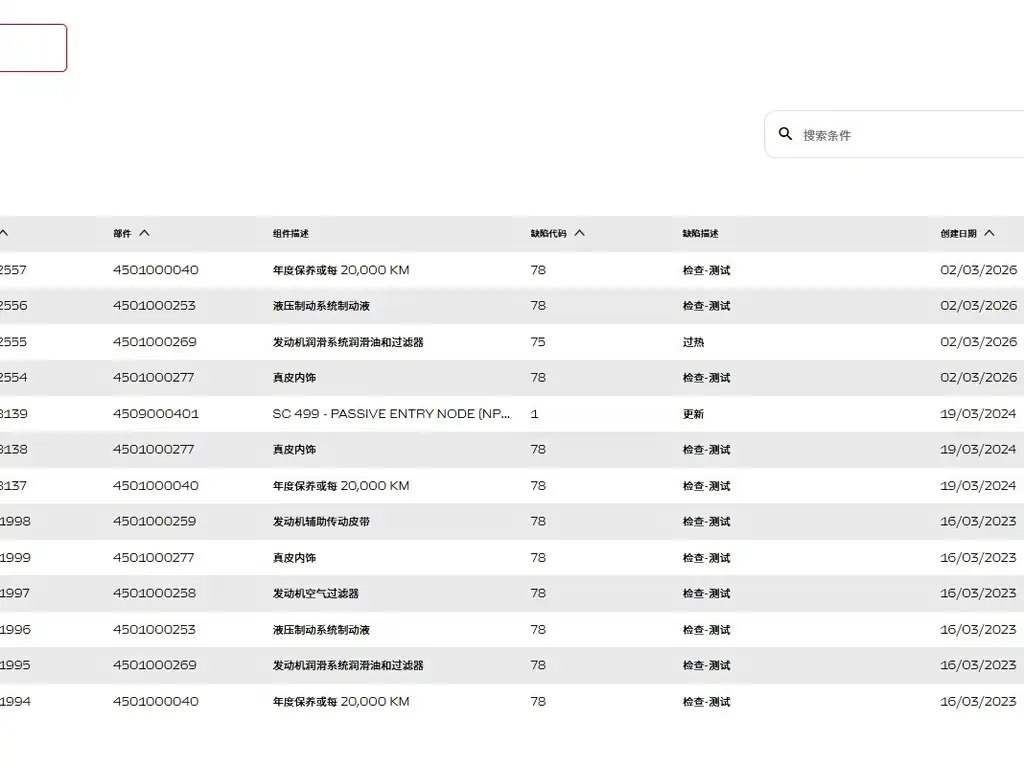Select the SC 499 - PASSIVE ENTRY NODE cell

pyautogui.click(x=391, y=414)
